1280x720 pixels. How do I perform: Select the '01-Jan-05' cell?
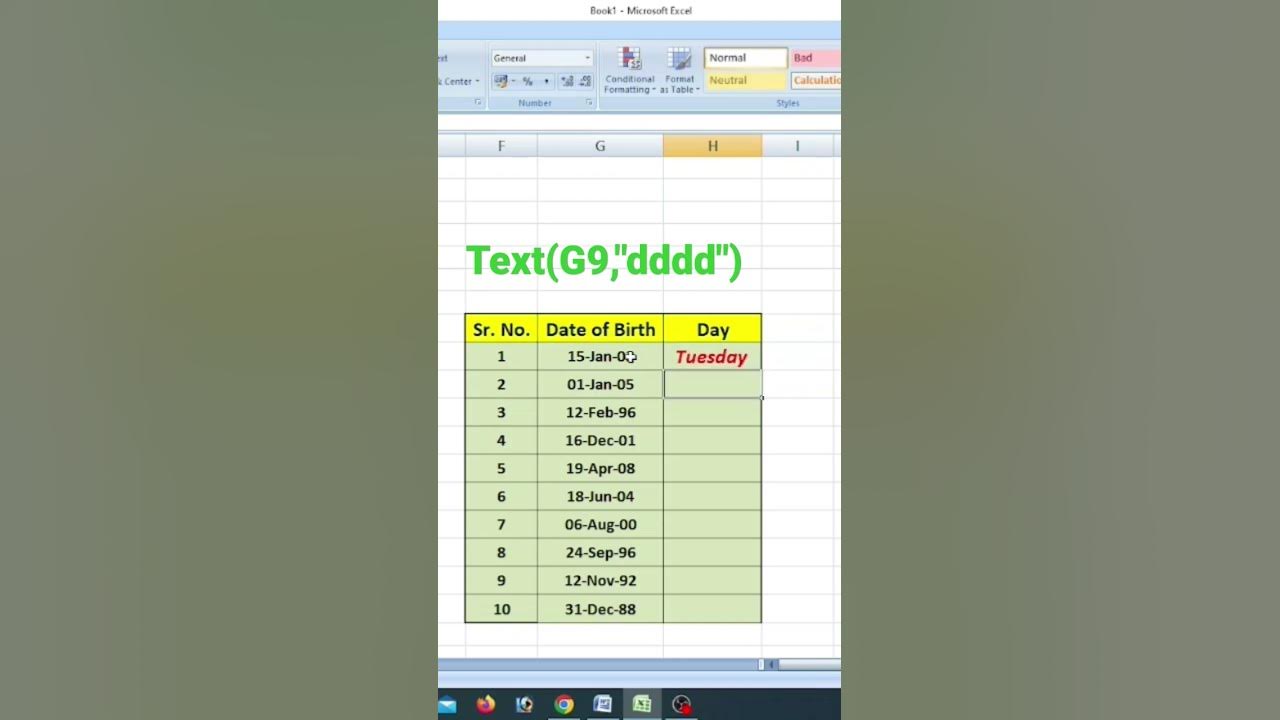(x=600, y=385)
